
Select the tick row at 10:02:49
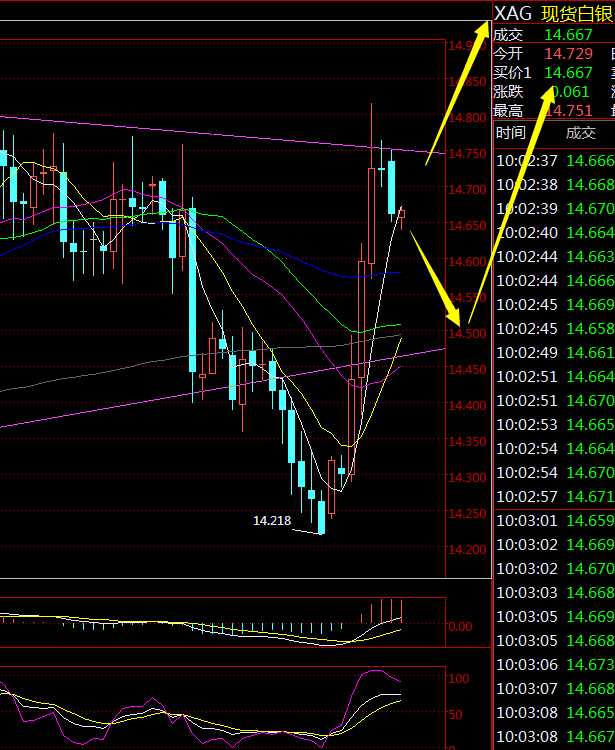(x=555, y=353)
